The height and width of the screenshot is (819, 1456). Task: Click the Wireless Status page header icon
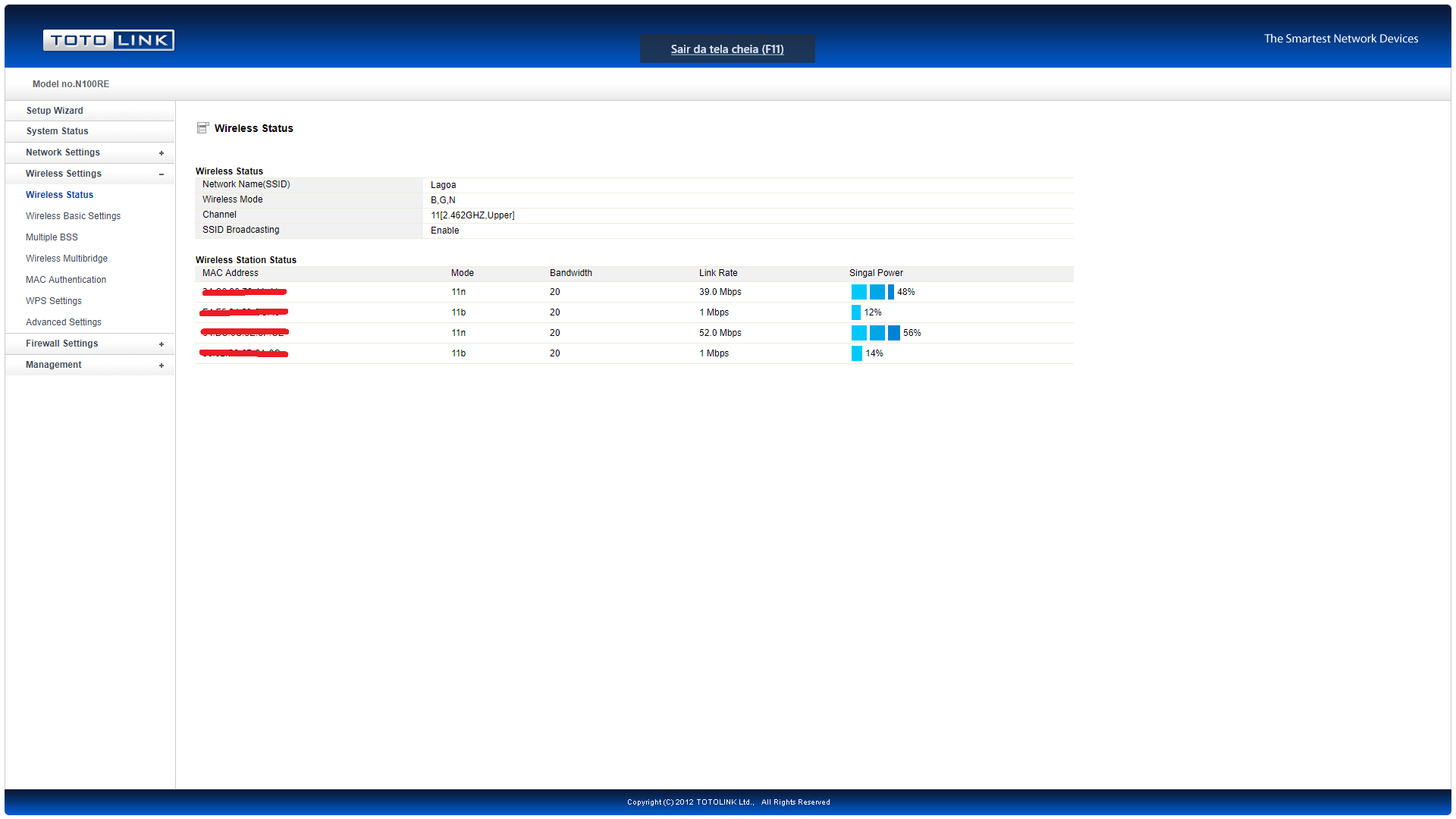point(202,128)
